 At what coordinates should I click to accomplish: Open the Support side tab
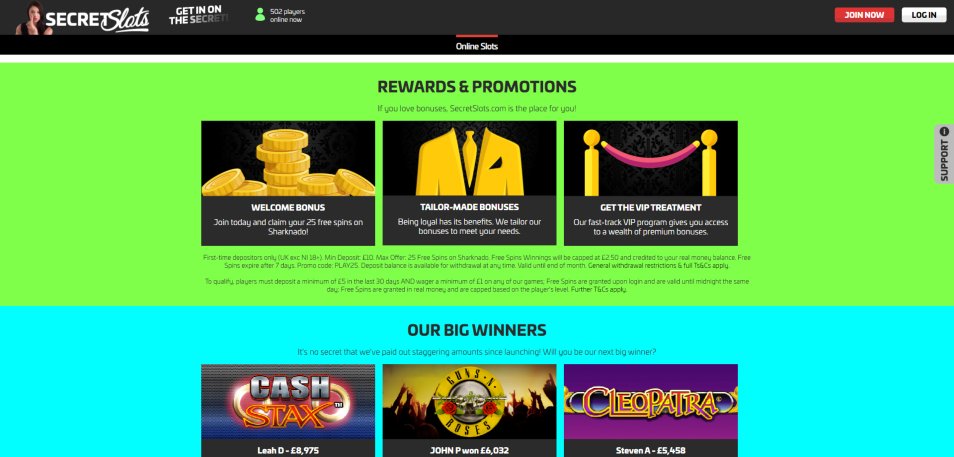pyautogui.click(x=944, y=154)
